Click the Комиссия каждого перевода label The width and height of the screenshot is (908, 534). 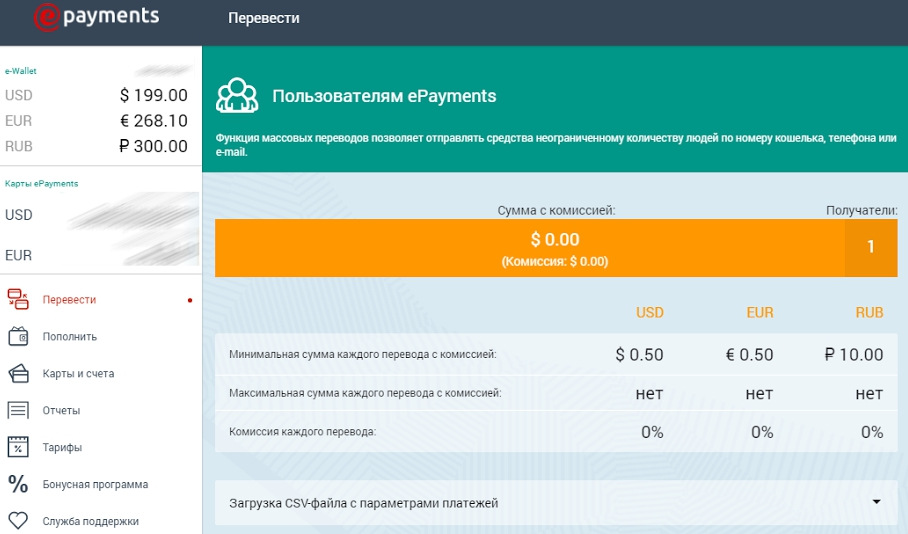pos(302,431)
